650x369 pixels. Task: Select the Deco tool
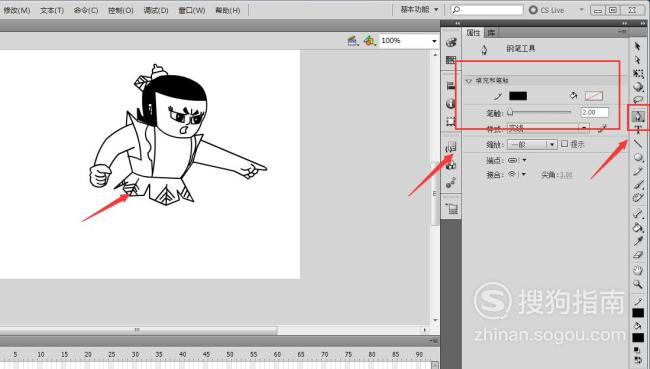click(638, 198)
